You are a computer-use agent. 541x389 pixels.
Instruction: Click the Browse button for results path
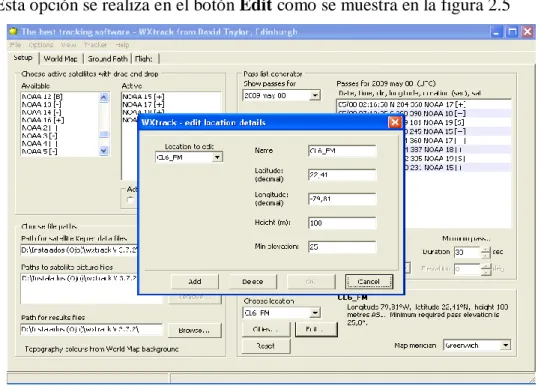click(x=194, y=330)
